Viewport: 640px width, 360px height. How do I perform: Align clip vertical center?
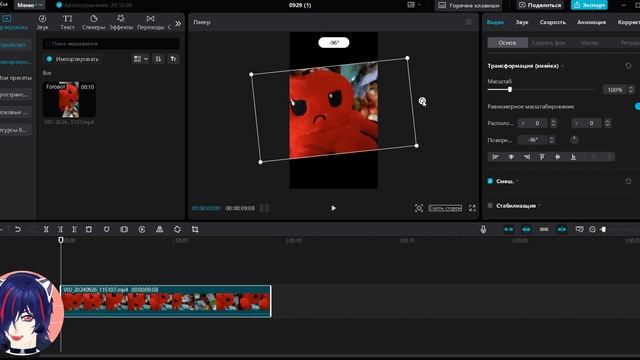coord(558,157)
